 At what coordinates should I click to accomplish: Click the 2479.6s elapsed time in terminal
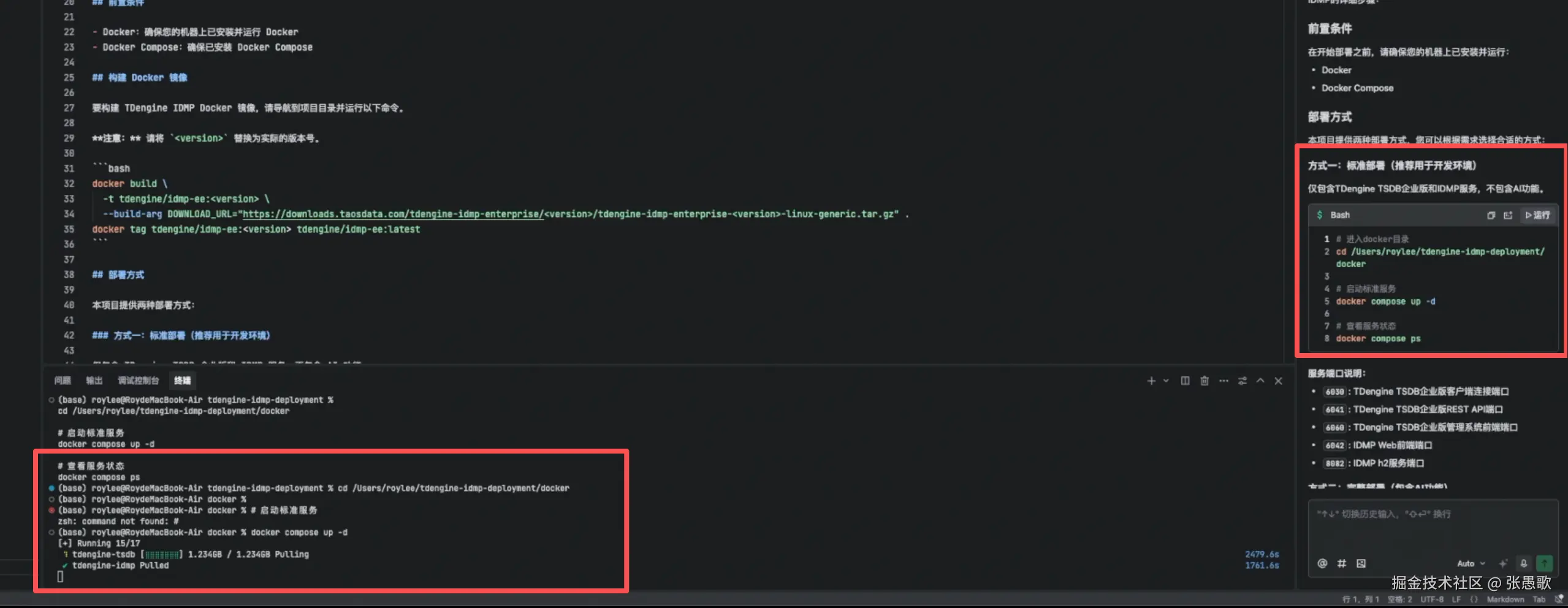click(1262, 554)
